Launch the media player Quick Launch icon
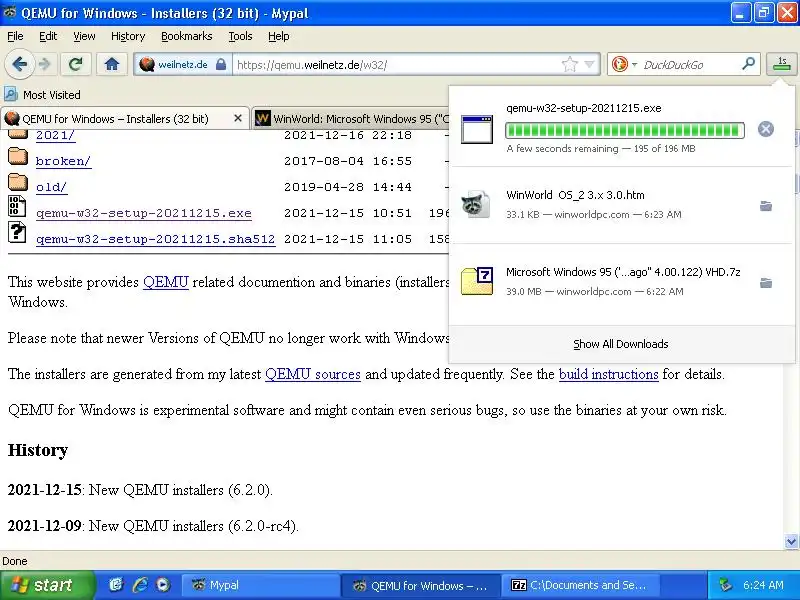Screen dimensions: 800x600 [x=163, y=585]
